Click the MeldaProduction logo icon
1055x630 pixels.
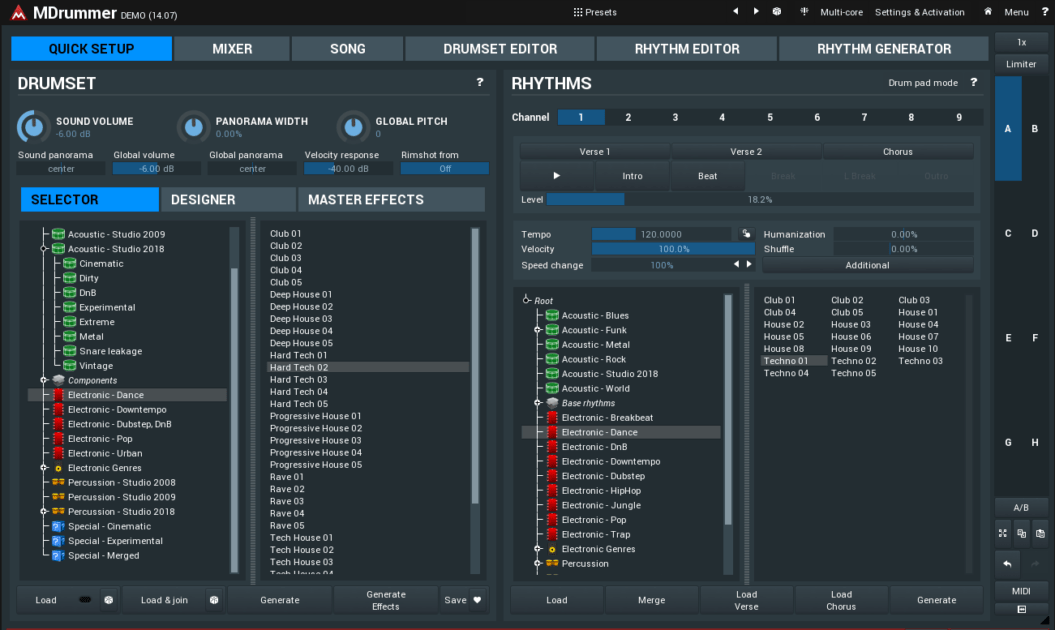pyautogui.click(x=18, y=13)
